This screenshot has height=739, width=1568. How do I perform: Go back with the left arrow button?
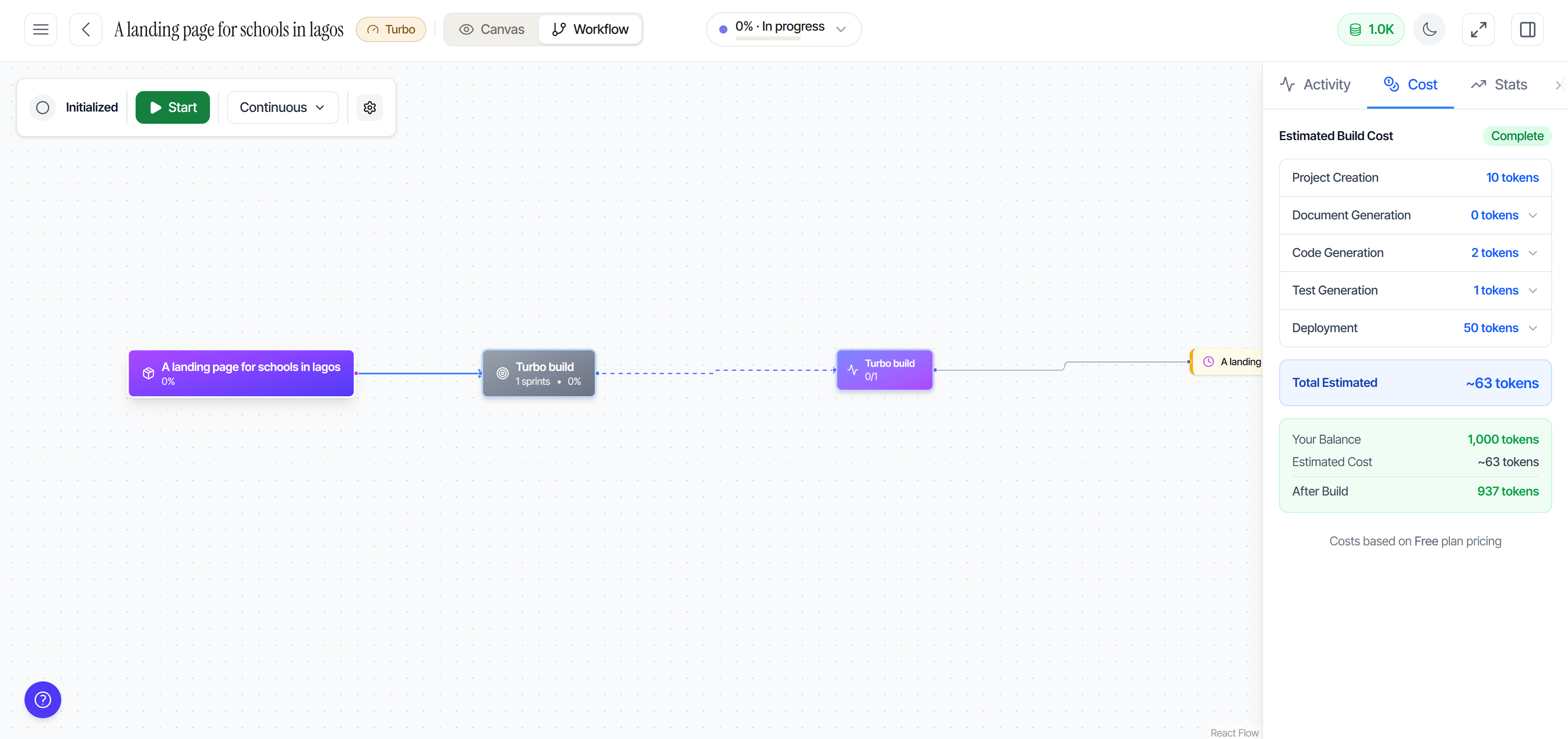[86, 29]
